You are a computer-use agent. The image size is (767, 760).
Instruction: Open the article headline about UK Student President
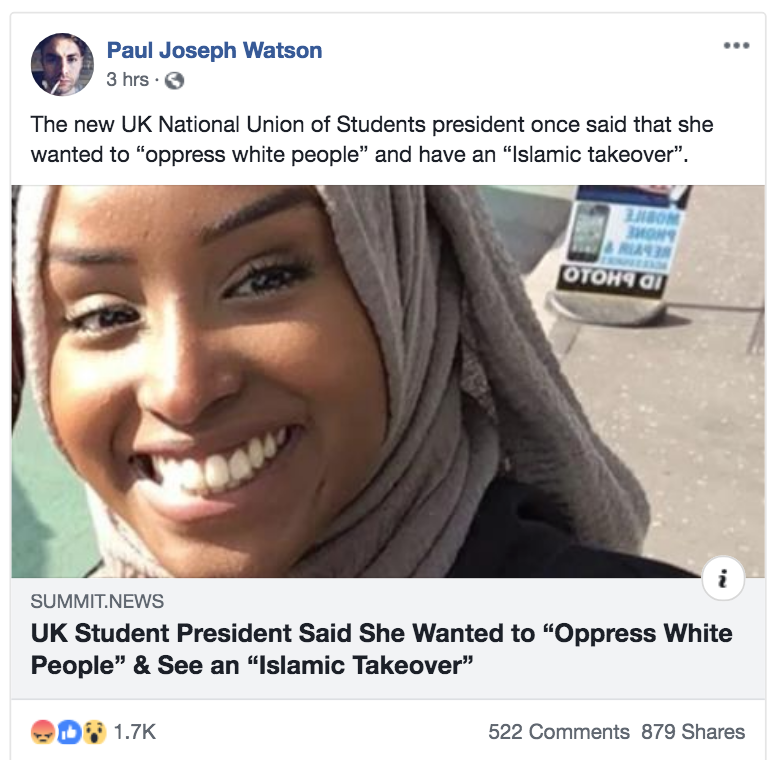[x=382, y=649]
